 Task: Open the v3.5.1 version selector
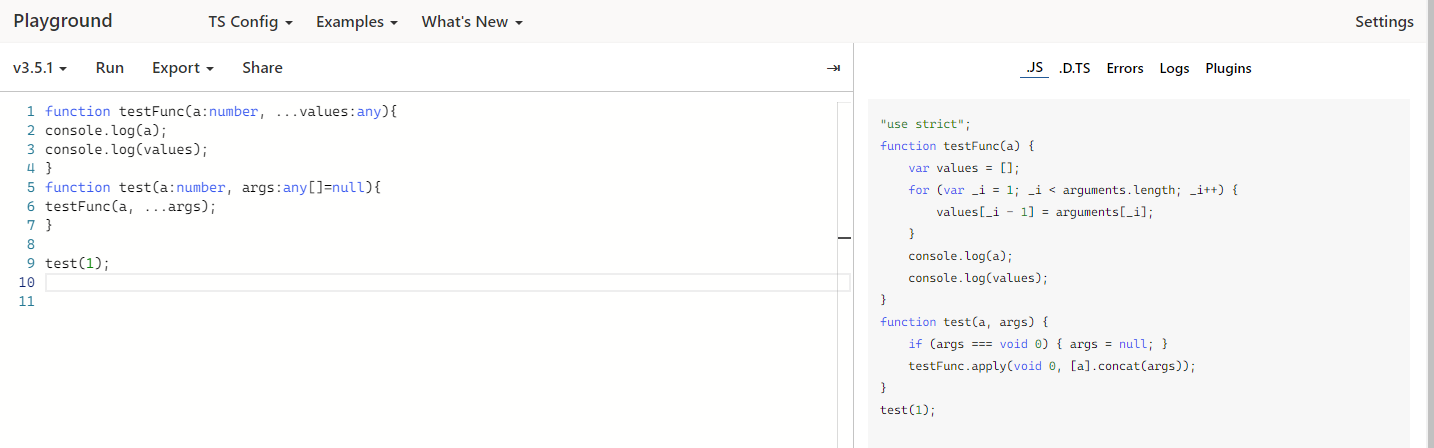tap(40, 68)
